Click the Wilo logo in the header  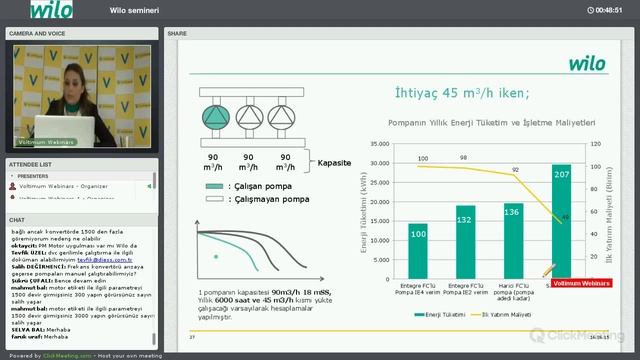(x=52, y=9)
